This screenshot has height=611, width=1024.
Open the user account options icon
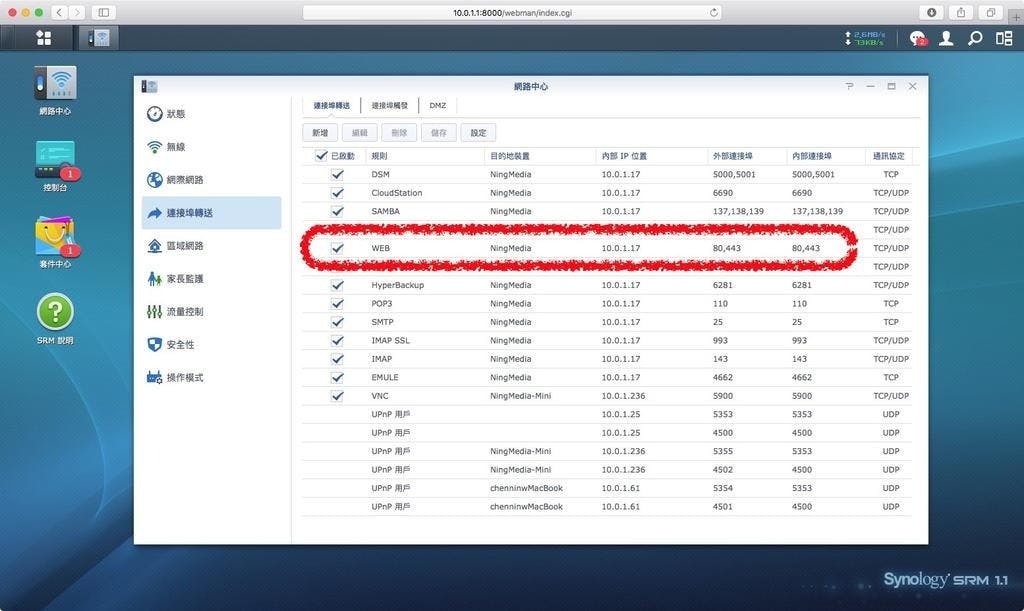pyautogui.click(x=946, y=38)
